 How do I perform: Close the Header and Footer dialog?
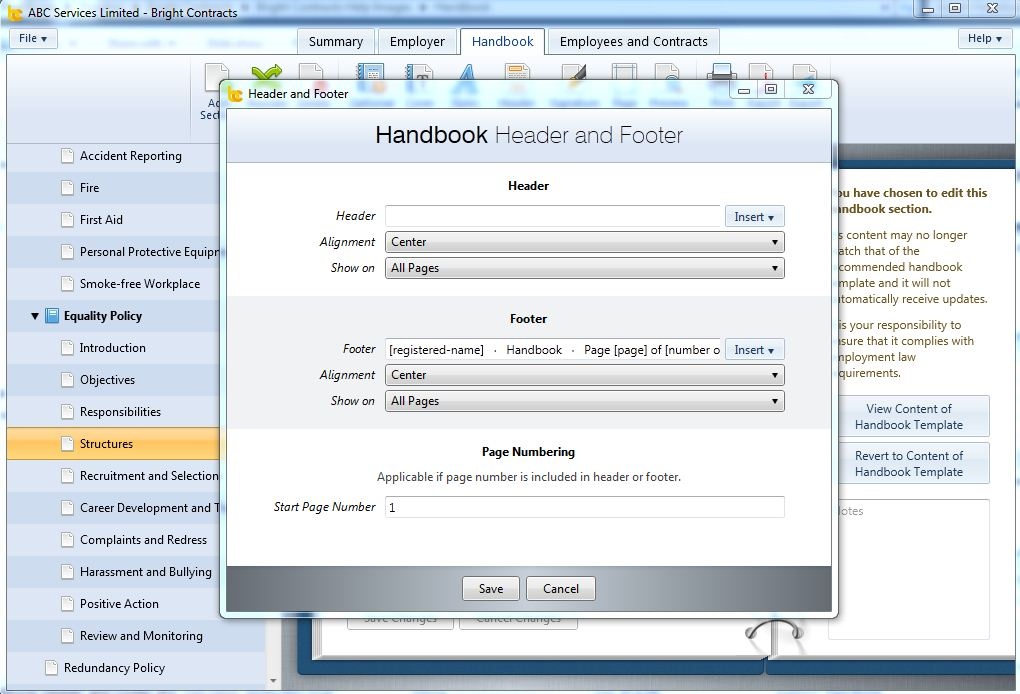808,89
